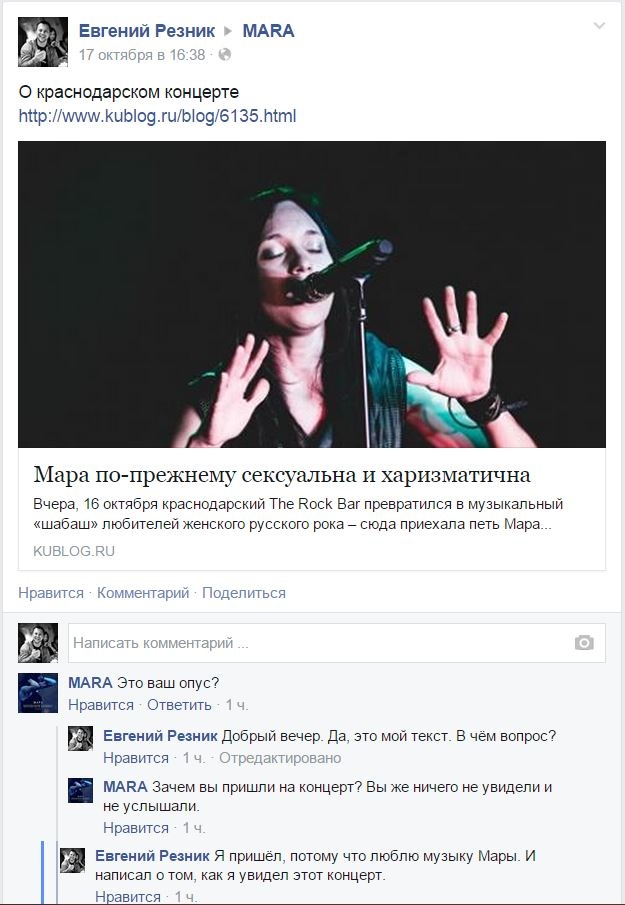Click the avatar beside the comment box
Screen dimensions: 625x905
tap(38, 643)
